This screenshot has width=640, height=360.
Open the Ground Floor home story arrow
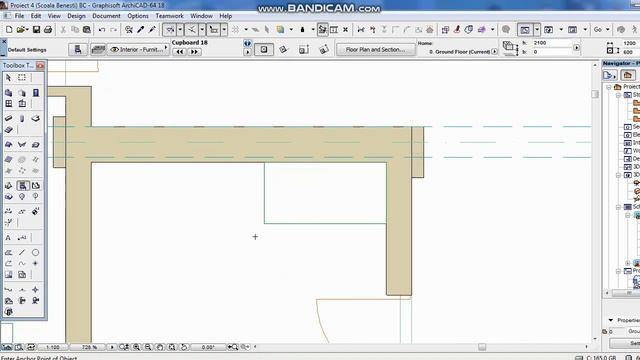(x=495, y=52)
